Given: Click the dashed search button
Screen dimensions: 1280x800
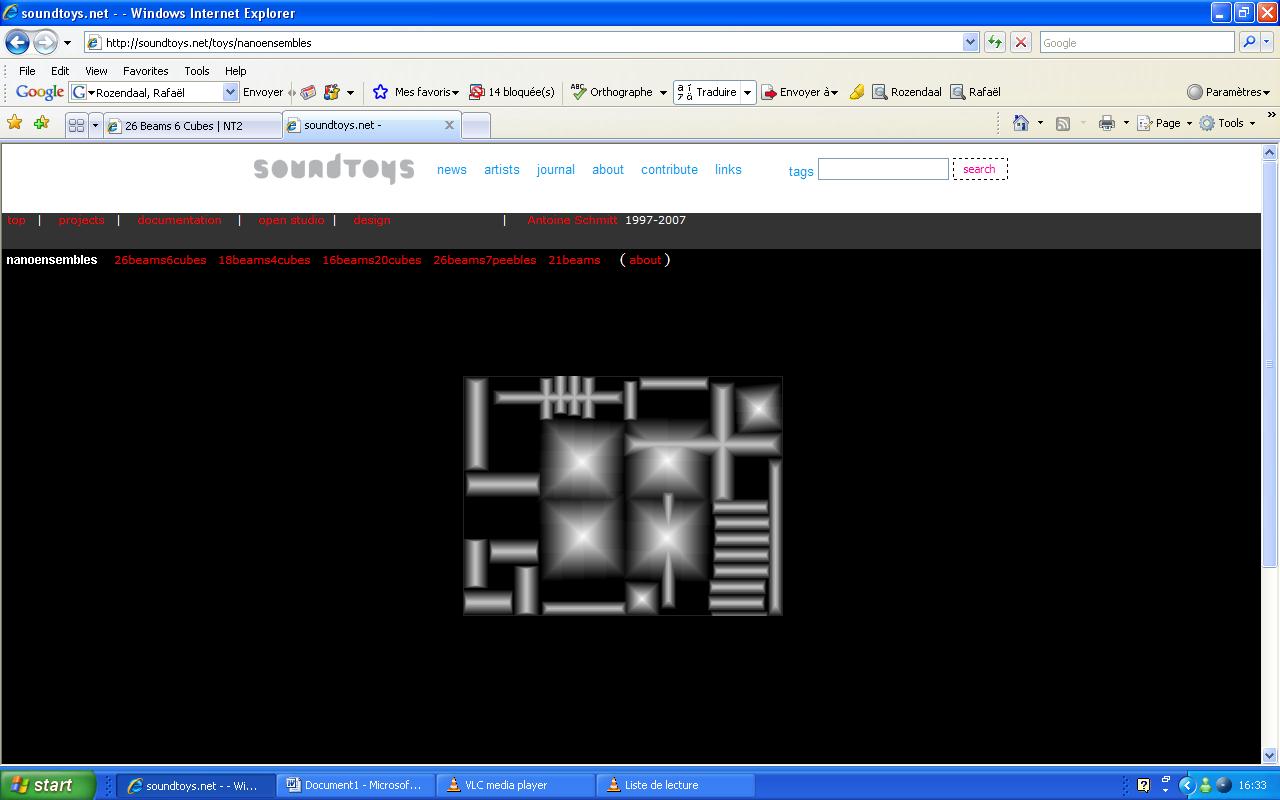Looking at the screenshot, I should (x=980, y=169).
